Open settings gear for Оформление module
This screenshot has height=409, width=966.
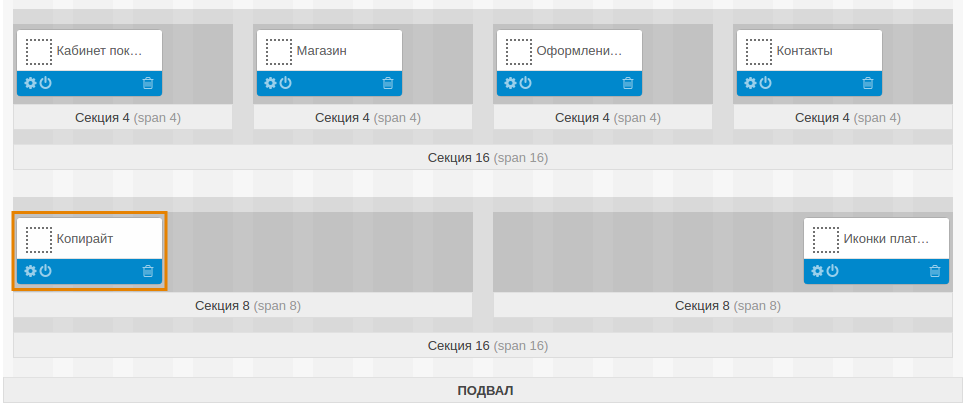click(x=511, y=83)
